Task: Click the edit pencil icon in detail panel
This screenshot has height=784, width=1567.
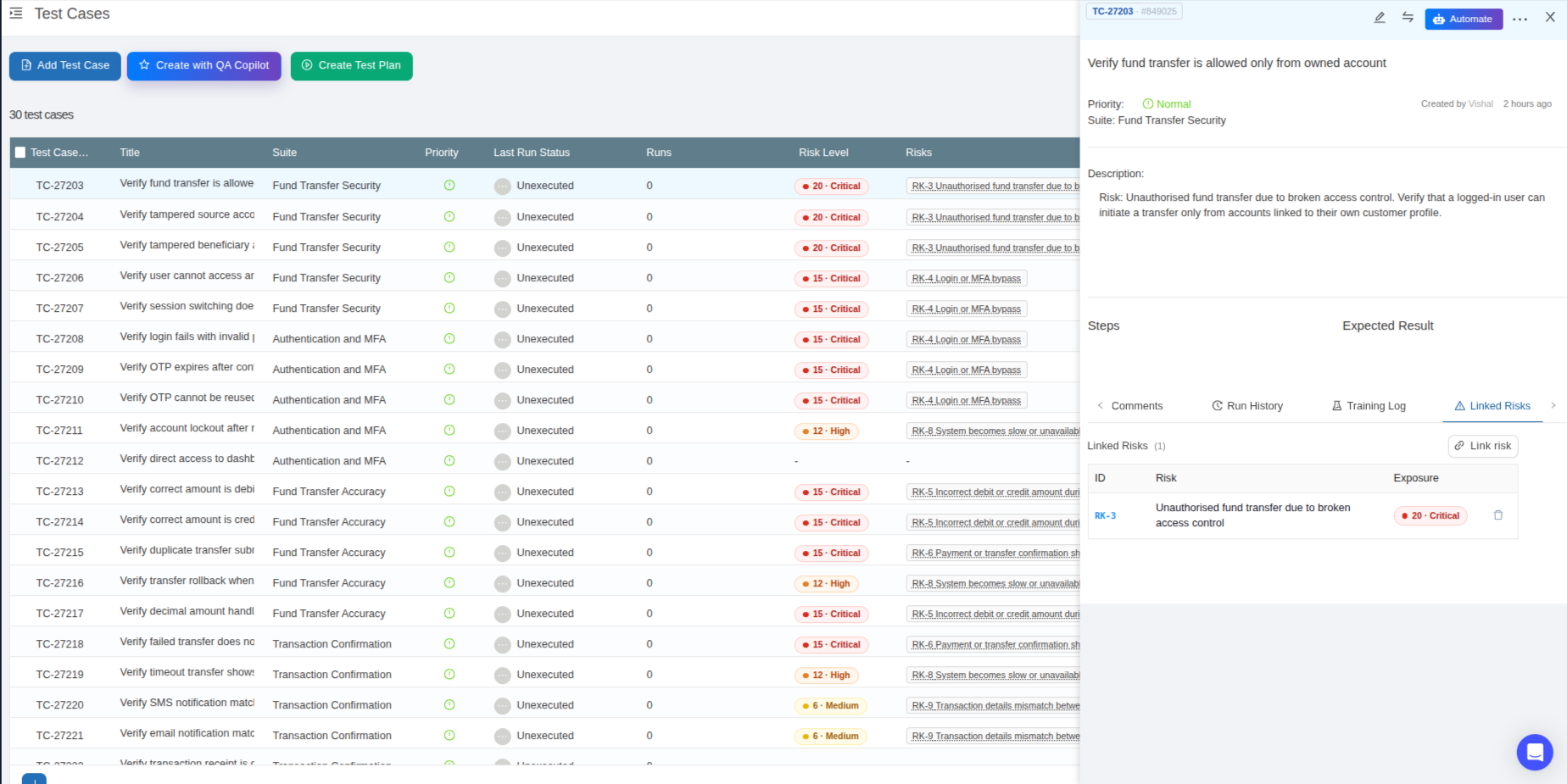Action: (x=1380, y=18)
